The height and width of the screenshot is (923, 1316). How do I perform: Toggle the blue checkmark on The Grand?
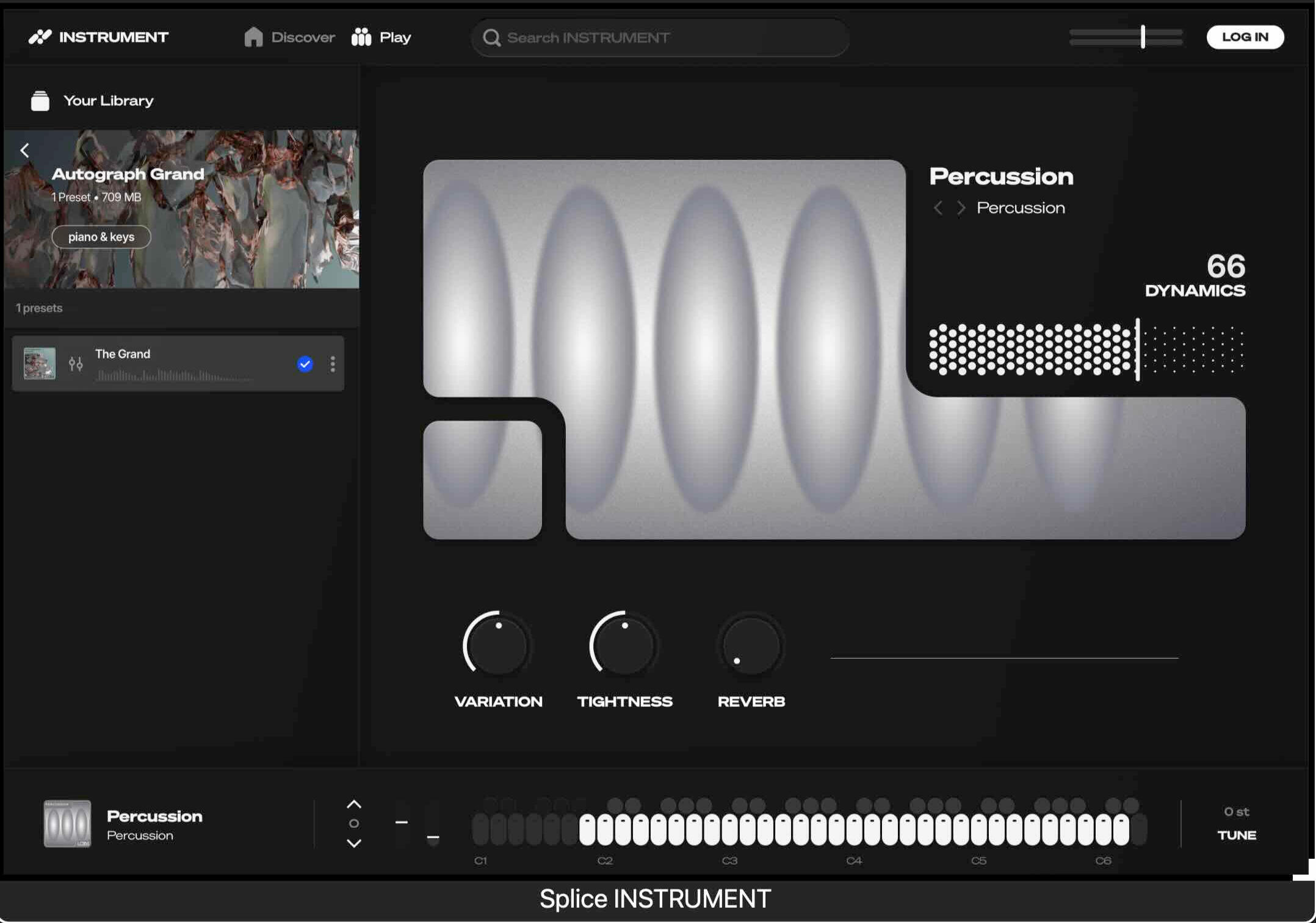305,364
